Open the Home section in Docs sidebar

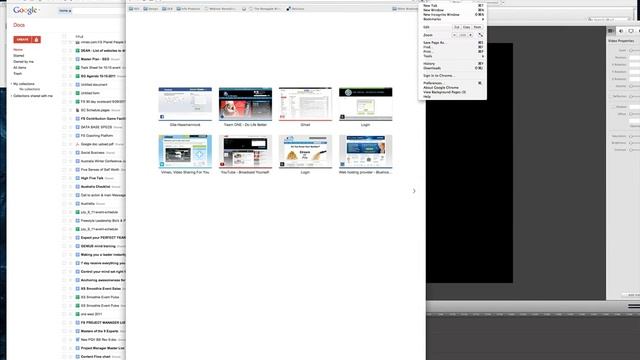pos(18,49)
